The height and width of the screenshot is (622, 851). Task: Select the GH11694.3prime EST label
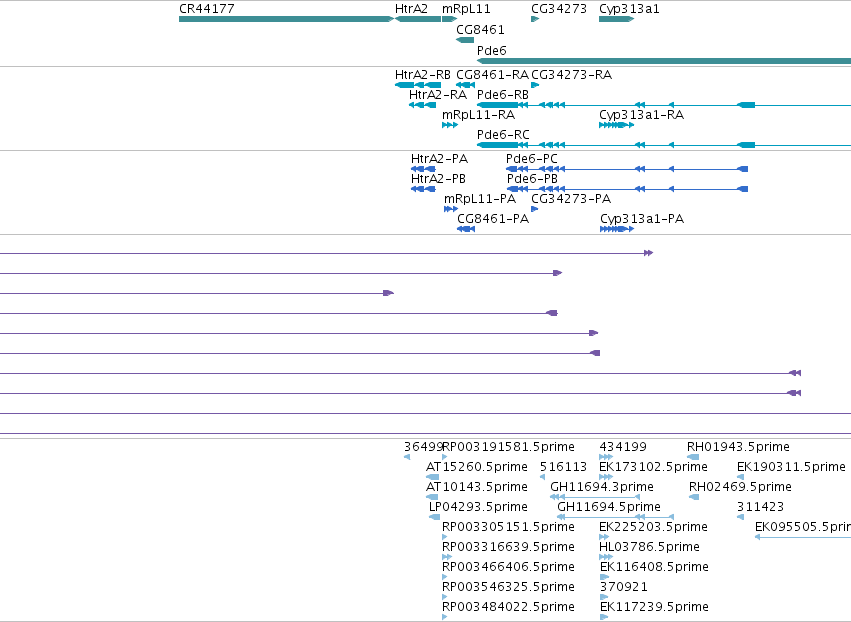(602, 487)
